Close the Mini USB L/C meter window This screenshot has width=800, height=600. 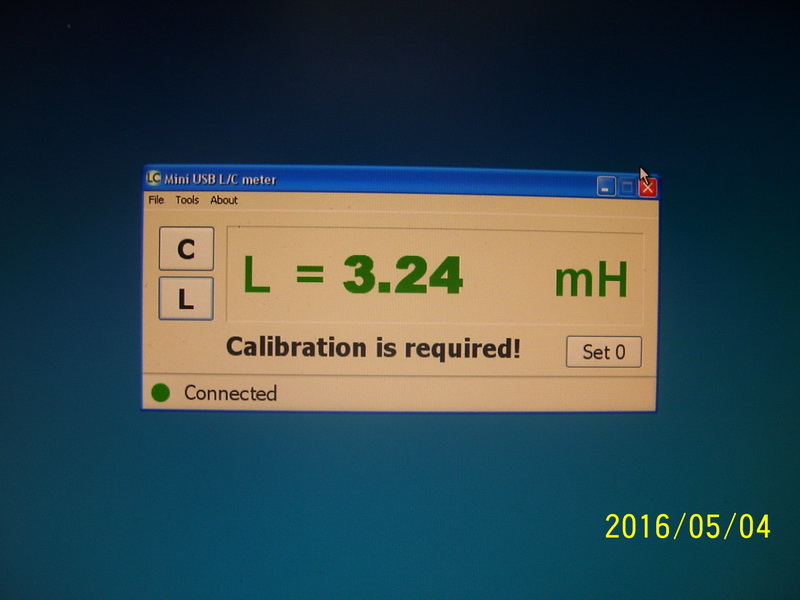point(647,188)
